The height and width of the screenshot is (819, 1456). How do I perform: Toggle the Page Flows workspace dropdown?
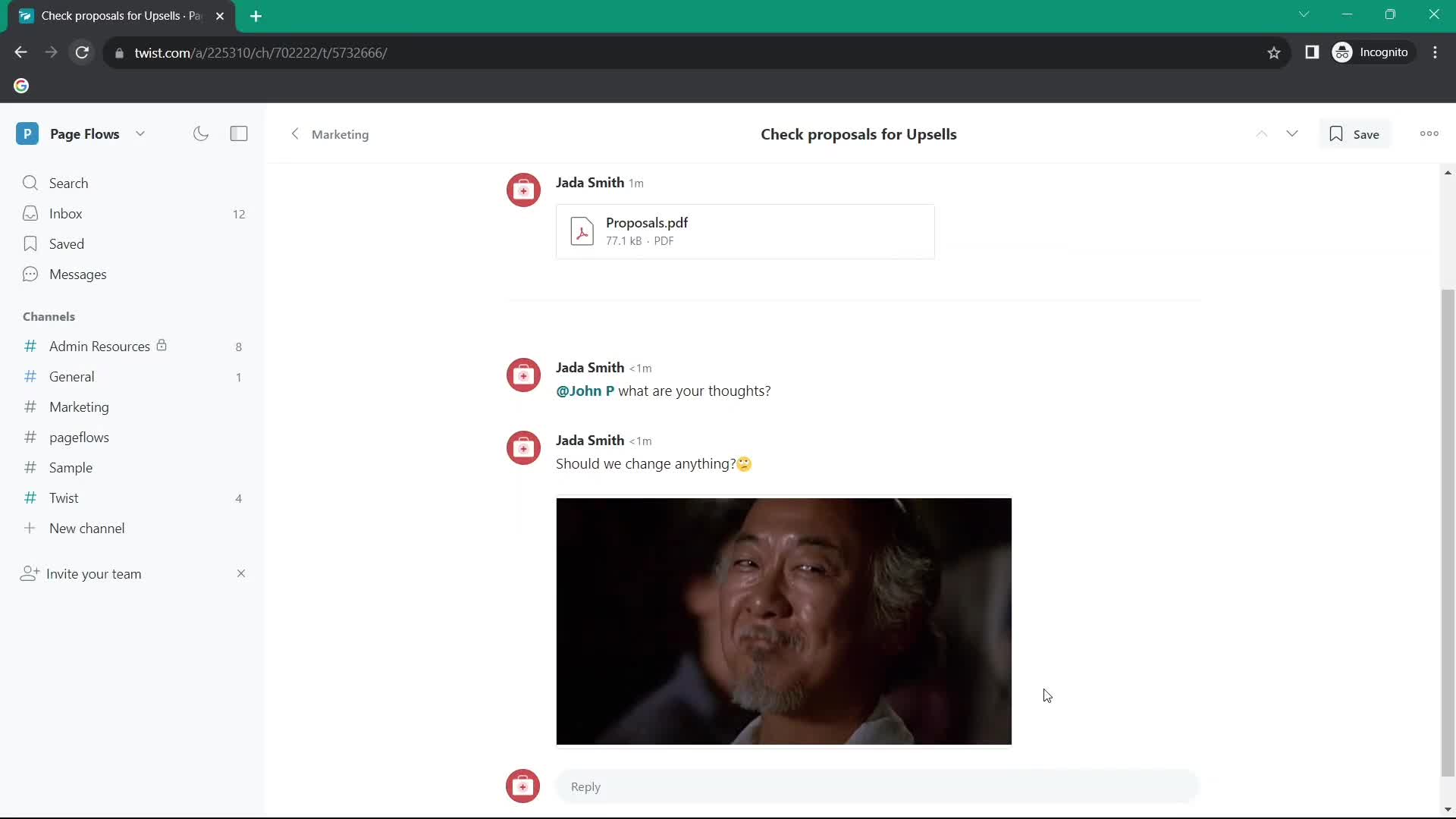139,133
